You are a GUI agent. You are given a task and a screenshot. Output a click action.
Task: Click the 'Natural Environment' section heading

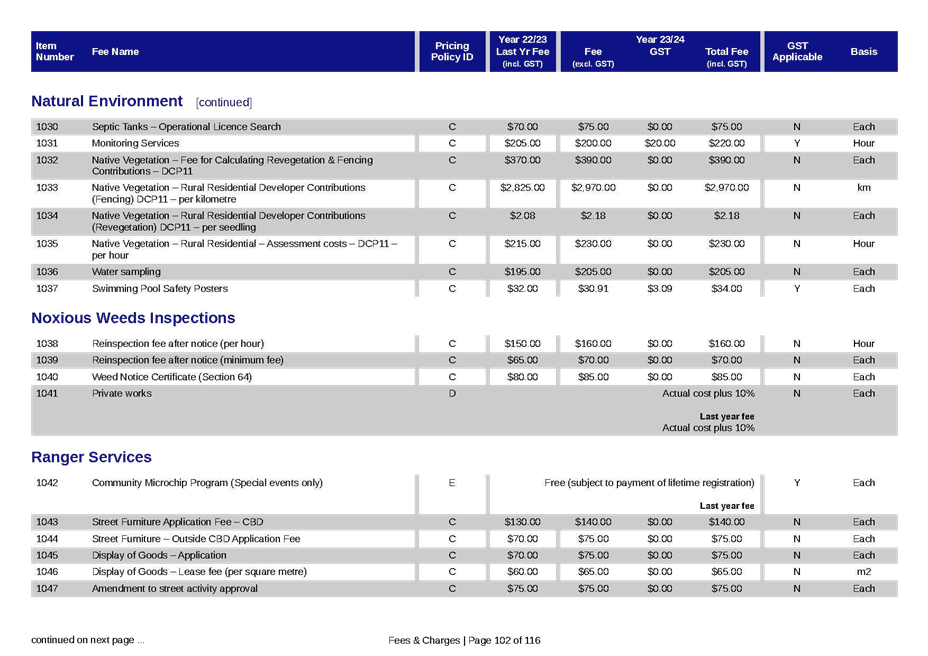click(x=107, y=101)
